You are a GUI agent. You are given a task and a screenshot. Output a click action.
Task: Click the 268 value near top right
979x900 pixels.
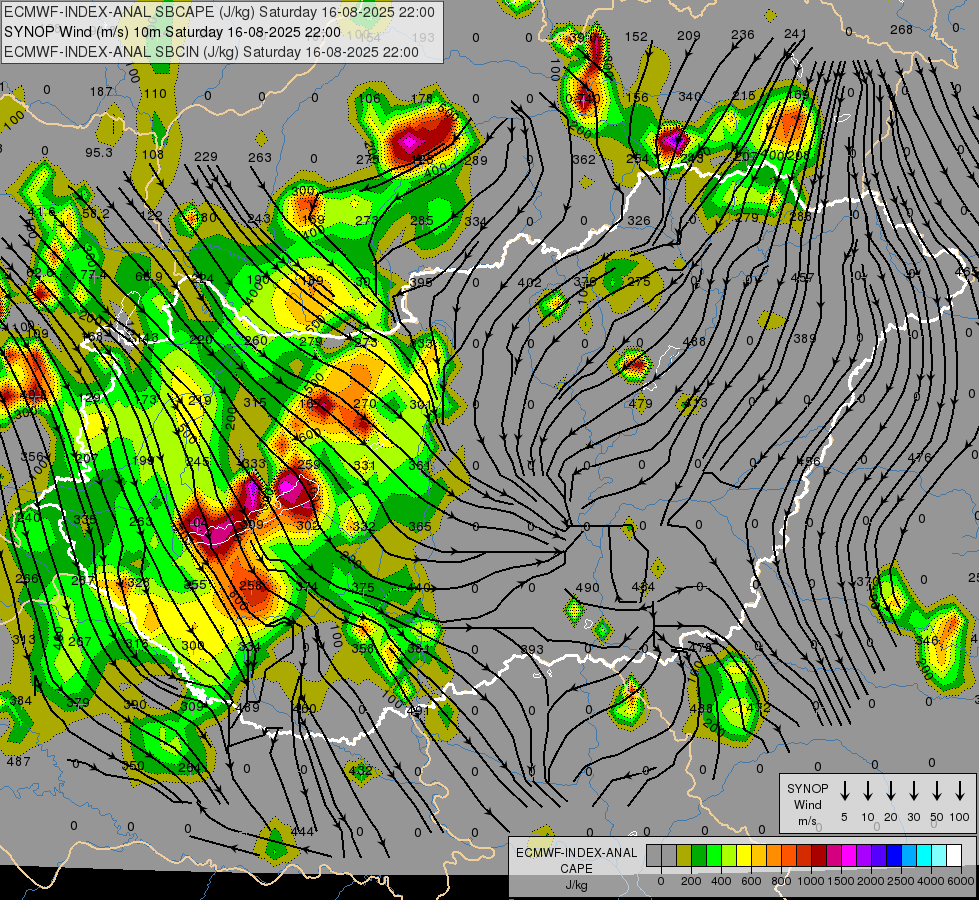(x=901, y=29)
